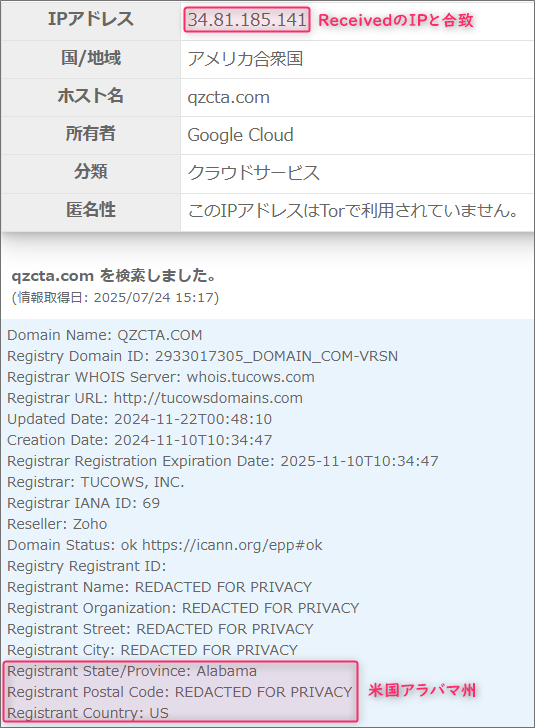Viewport: 535px width, 728px height.
Task: Click the 国/地域 row header
Action: point(91,58)
